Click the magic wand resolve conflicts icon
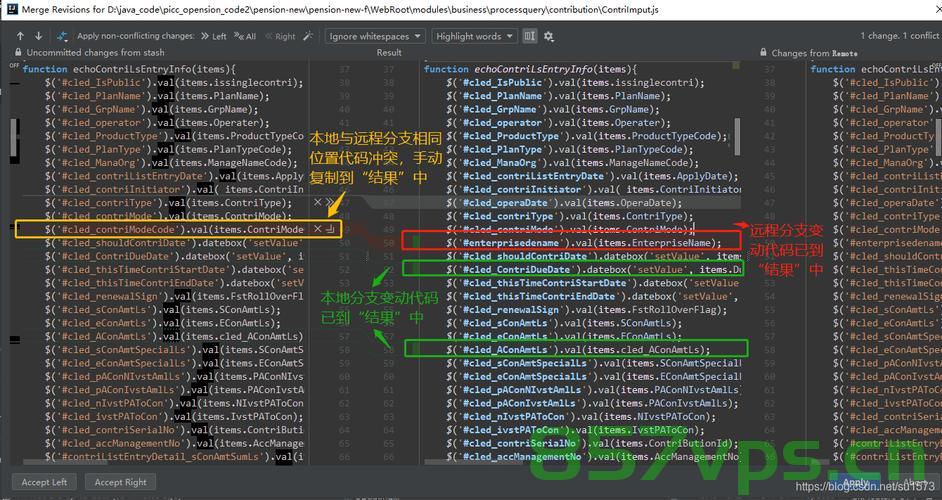This screenshot has height=500, width=942. point(308,36)
